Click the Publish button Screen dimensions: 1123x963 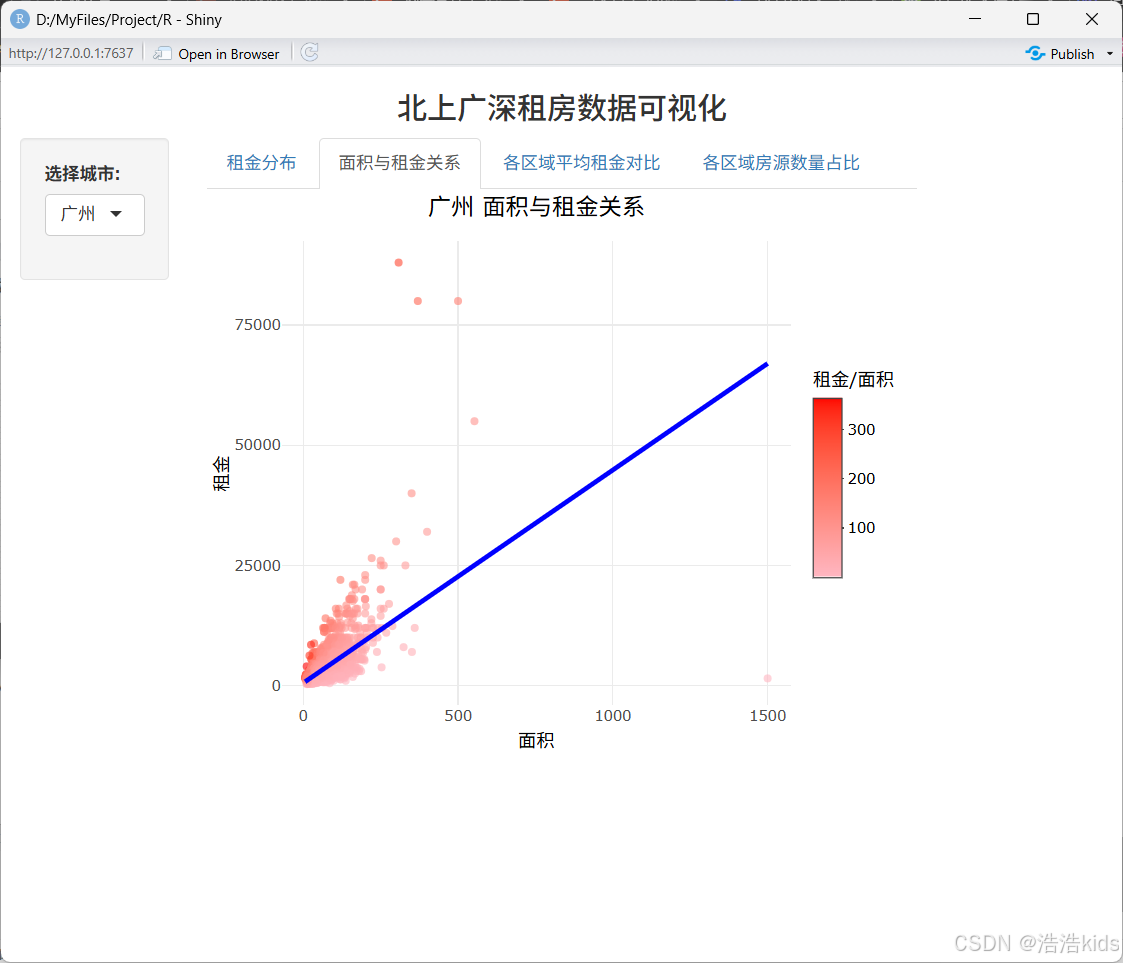(1060, 54)
